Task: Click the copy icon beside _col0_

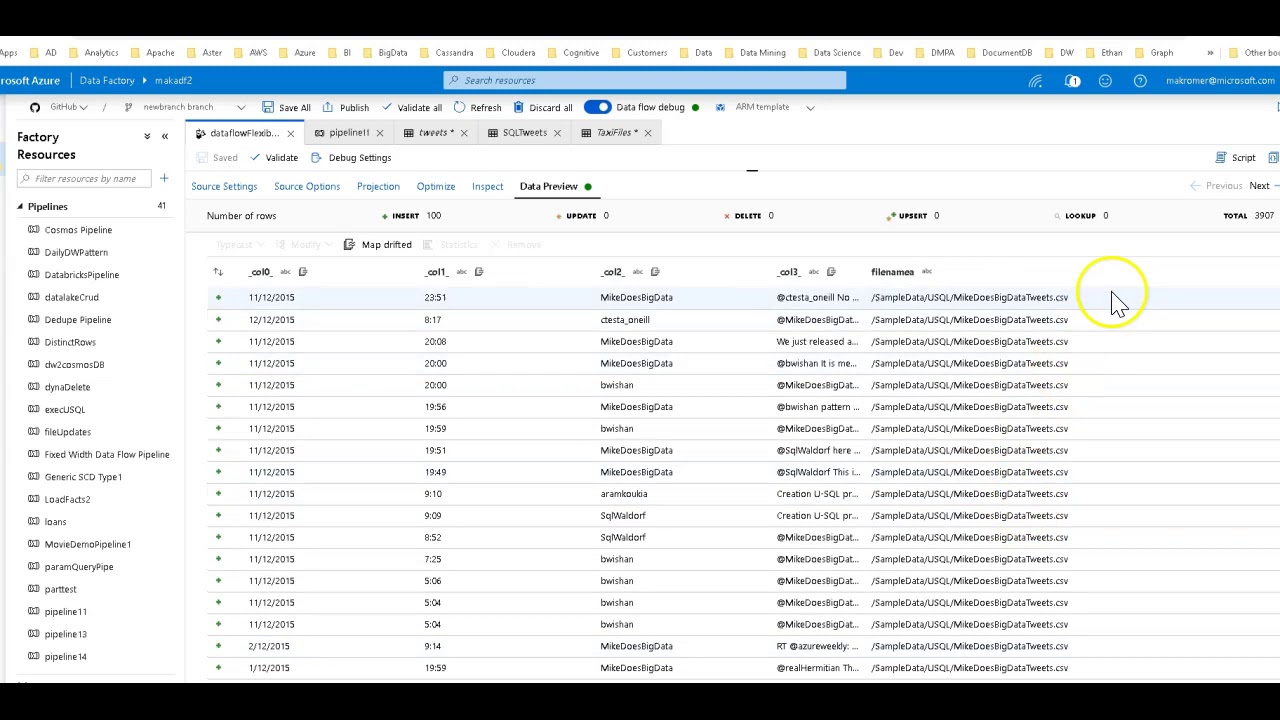Action: (303, 272)
